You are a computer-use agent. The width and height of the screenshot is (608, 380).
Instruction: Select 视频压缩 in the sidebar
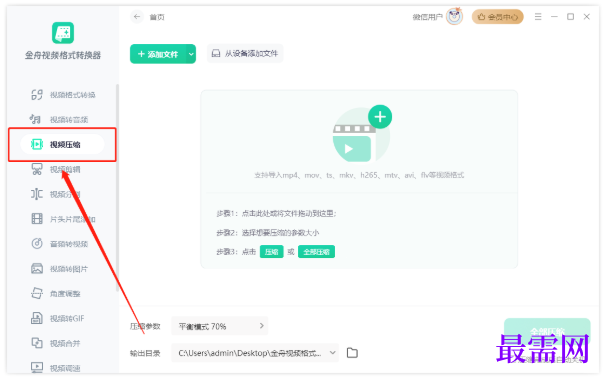[63, 144]
